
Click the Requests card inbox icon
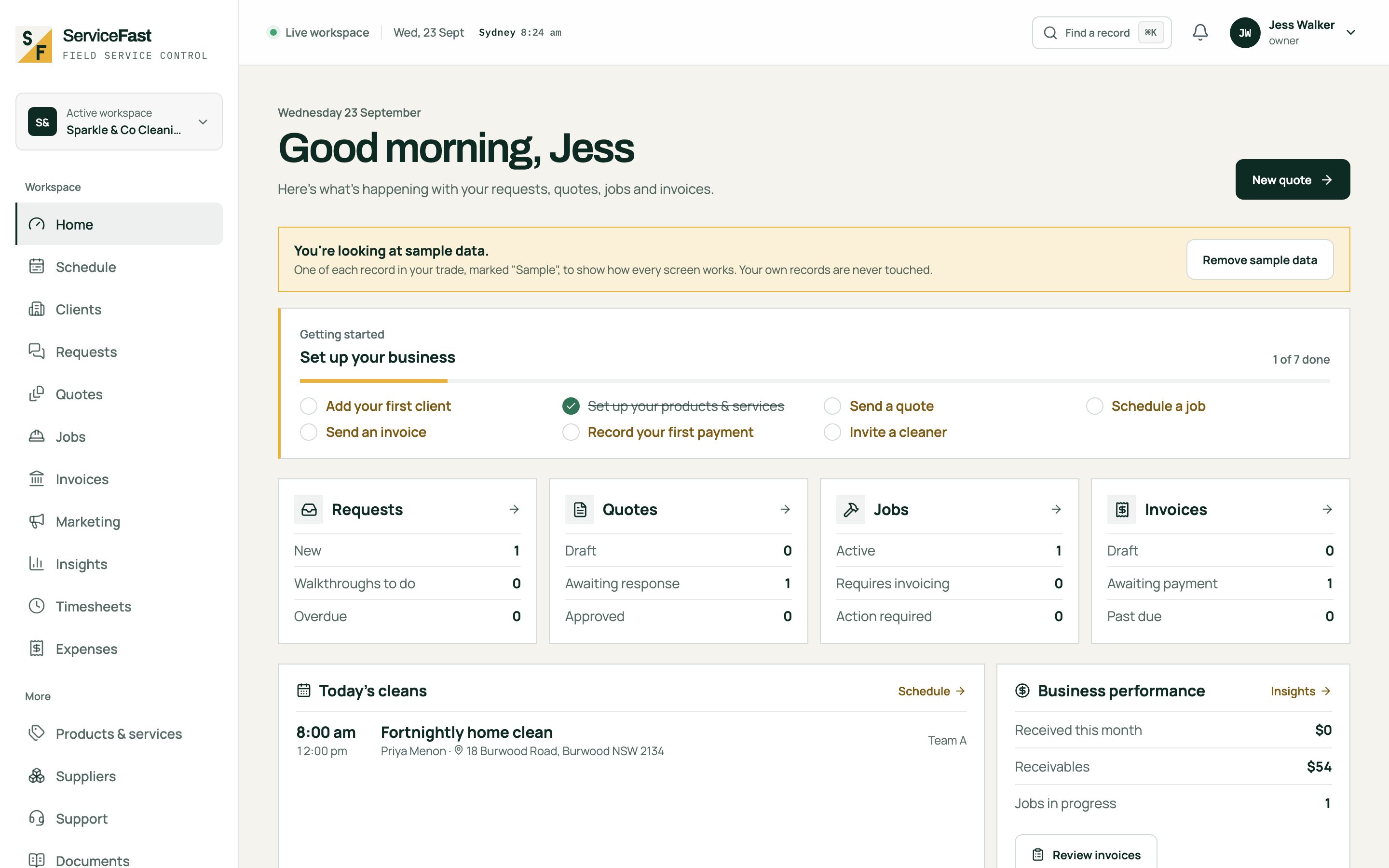[309, 509]
